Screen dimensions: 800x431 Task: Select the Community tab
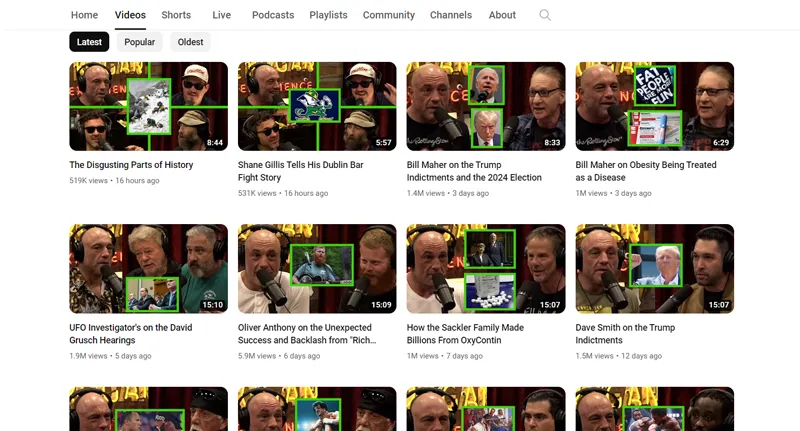click(x=388, y=15)
